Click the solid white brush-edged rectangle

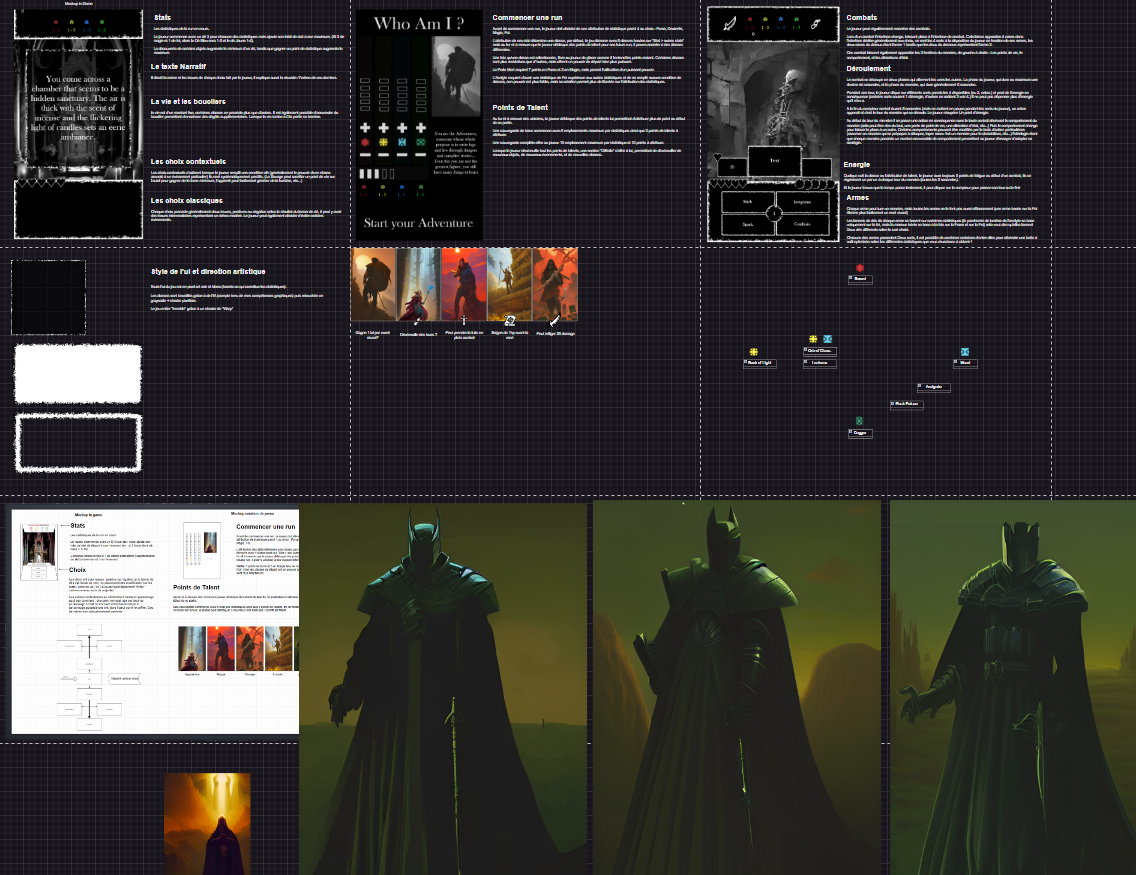tap(79, 373)
